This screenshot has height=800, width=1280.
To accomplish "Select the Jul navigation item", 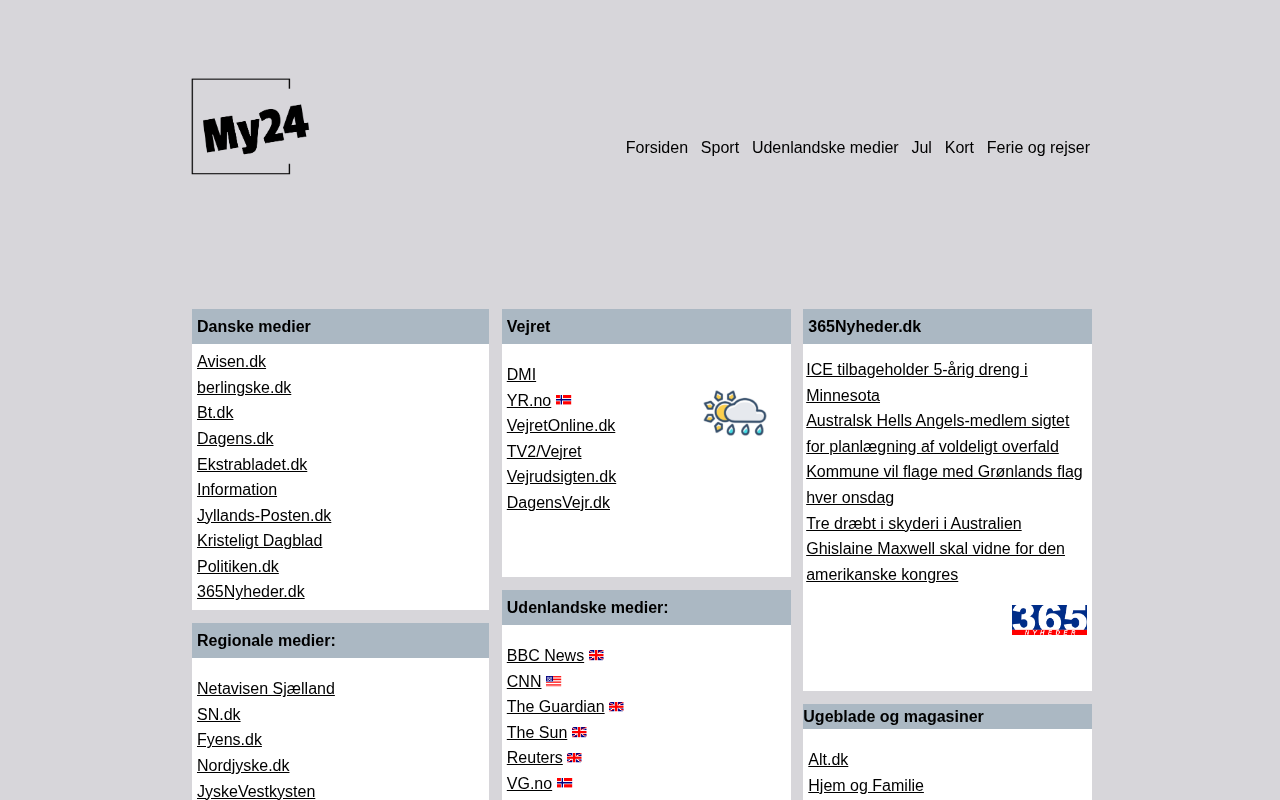I will [922, 148].
